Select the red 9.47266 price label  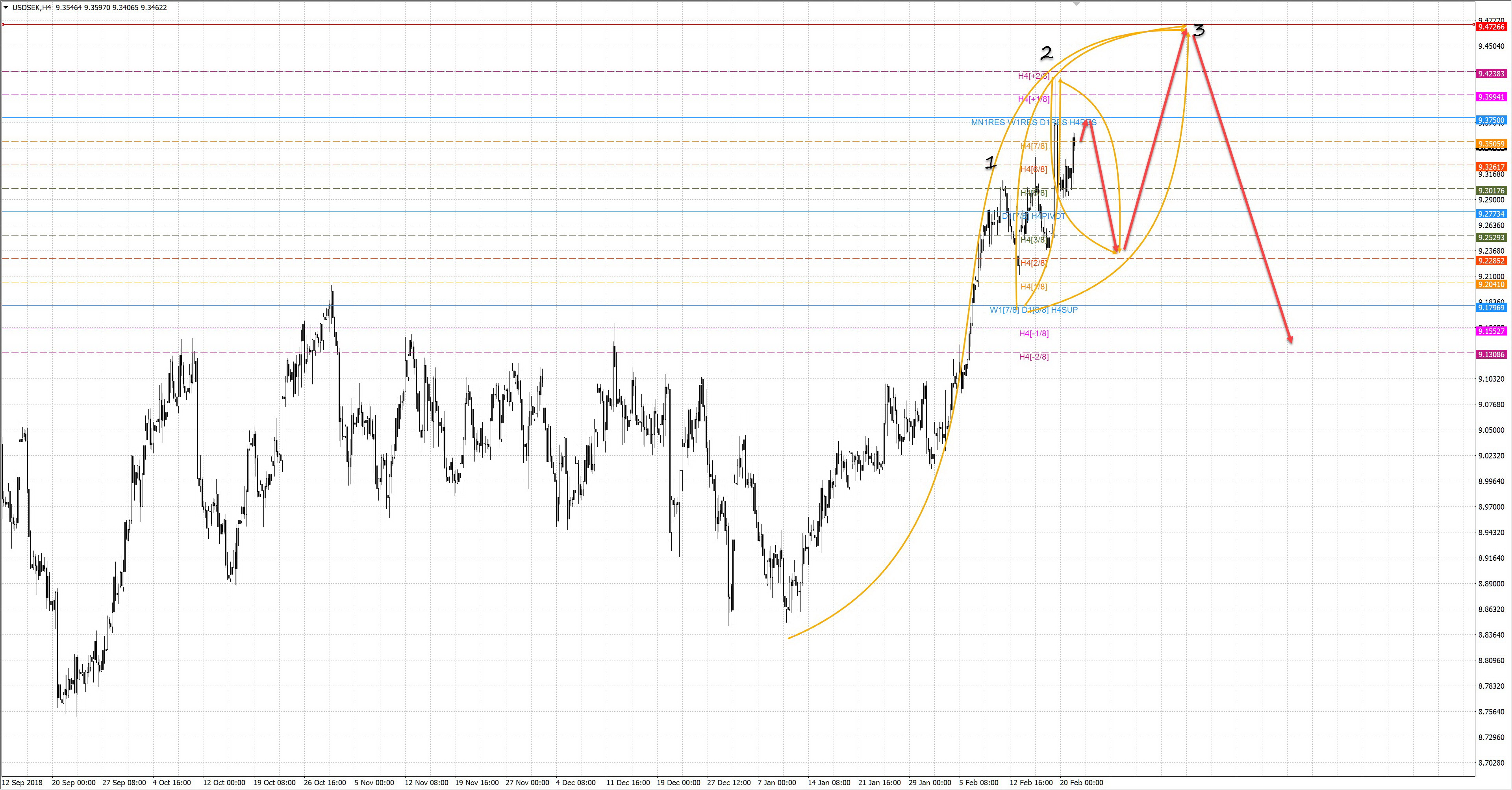point(1491,27)
